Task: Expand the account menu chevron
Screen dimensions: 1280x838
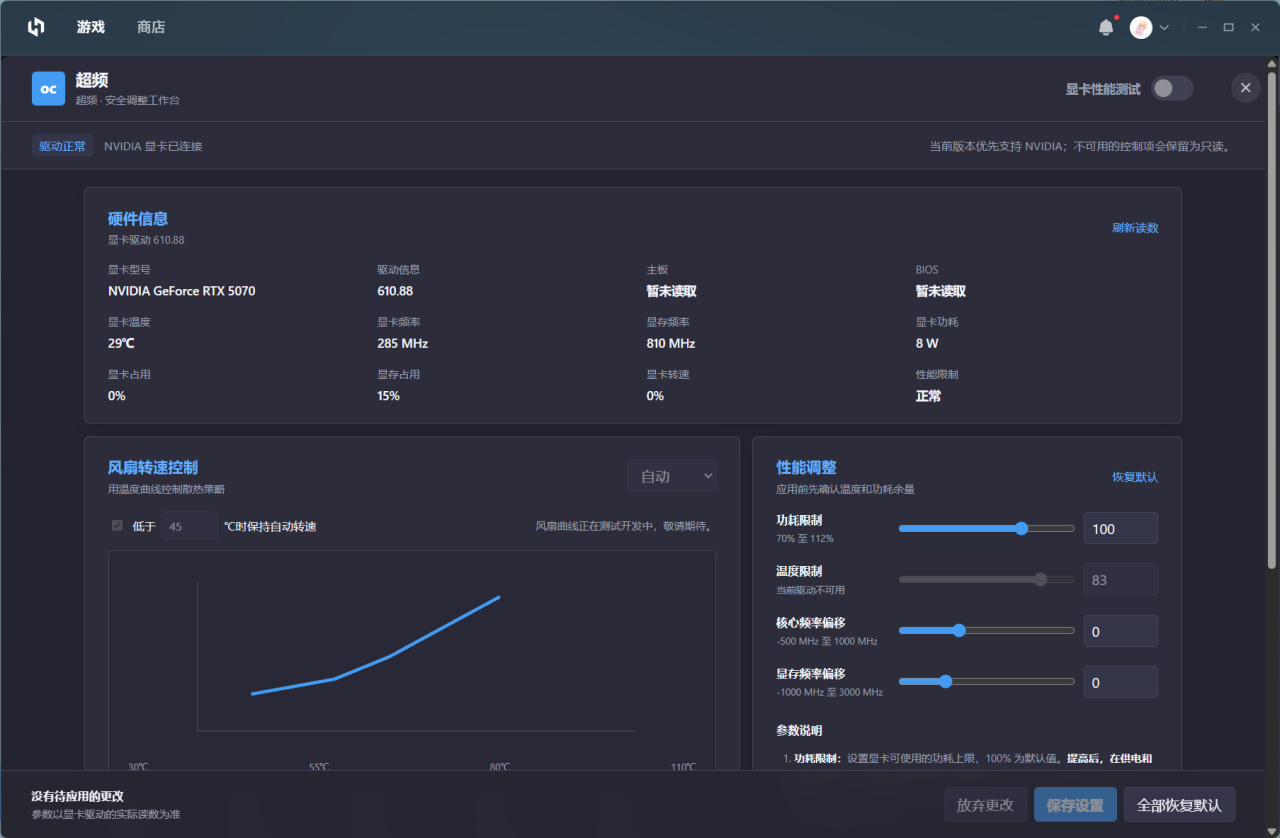Action: pyautogui.click(x=1164, y=28)
